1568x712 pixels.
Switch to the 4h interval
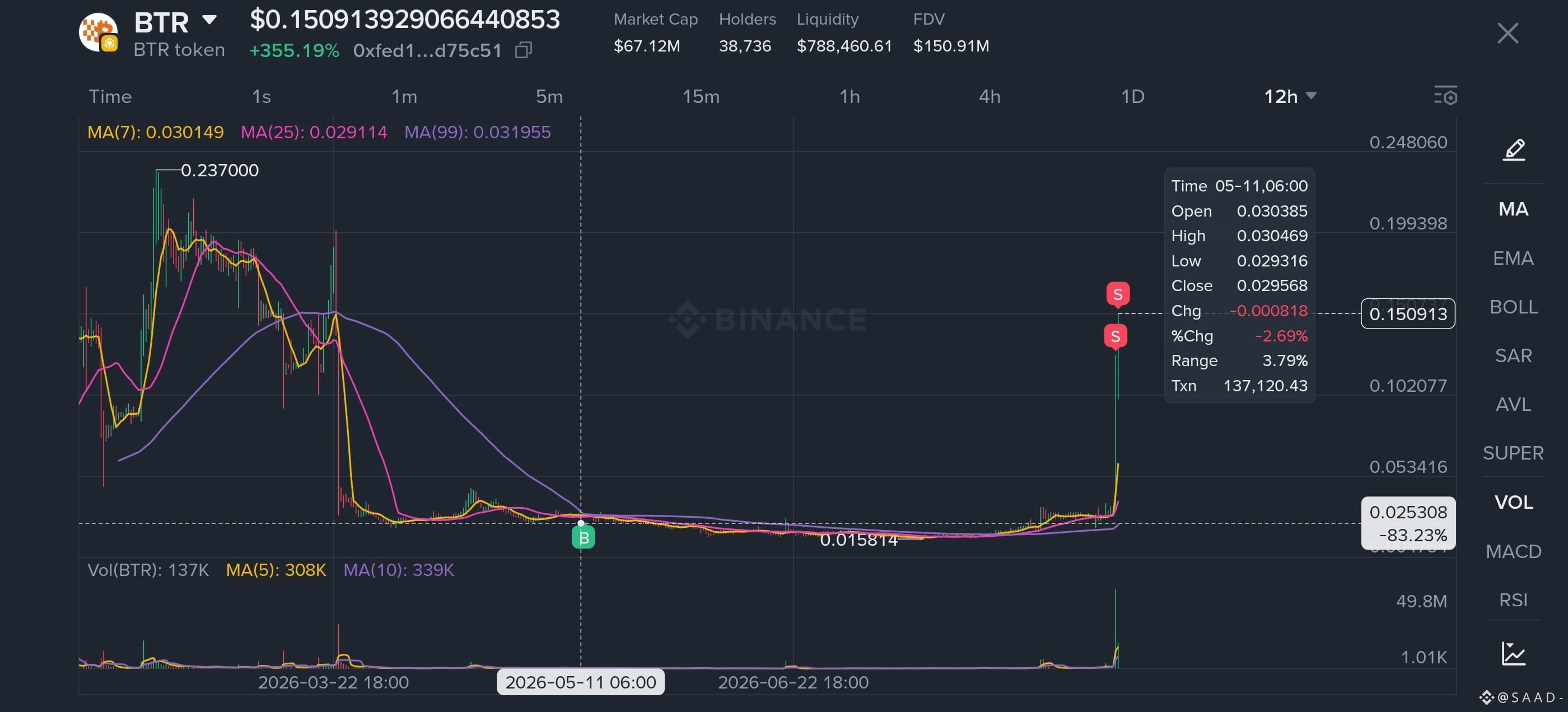coord(989,96)
